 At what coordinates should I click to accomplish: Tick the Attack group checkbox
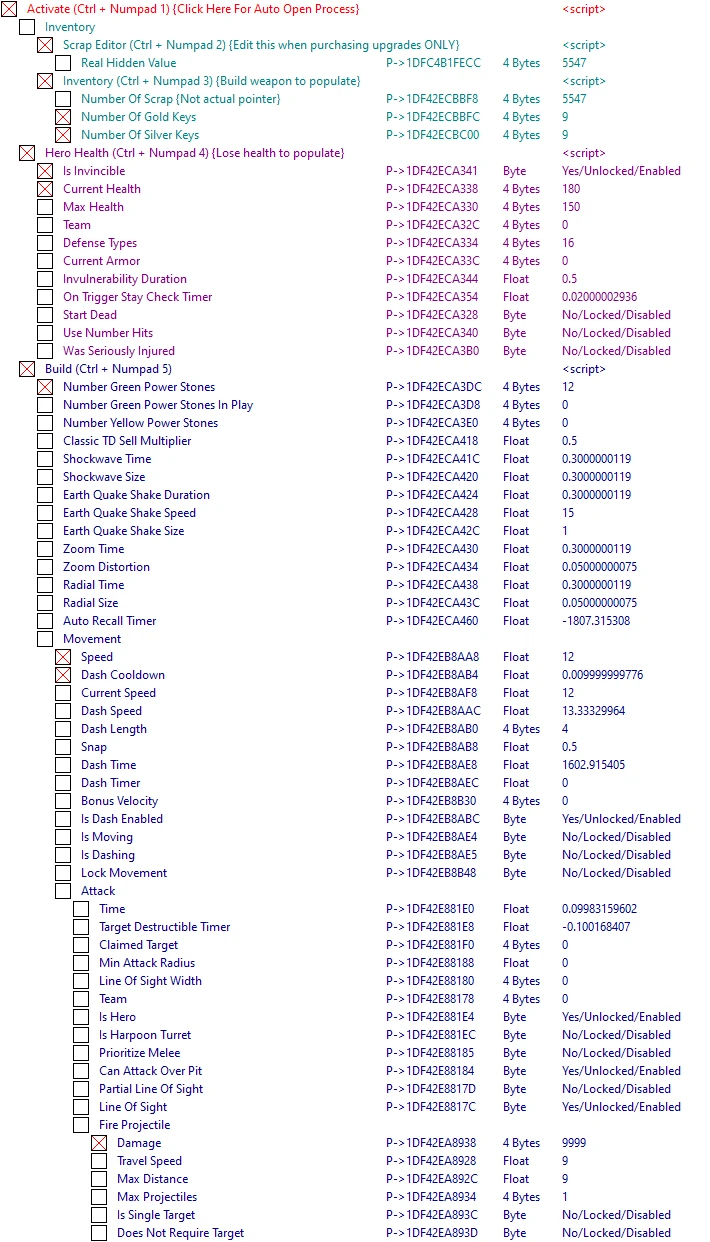coord(63,891)
